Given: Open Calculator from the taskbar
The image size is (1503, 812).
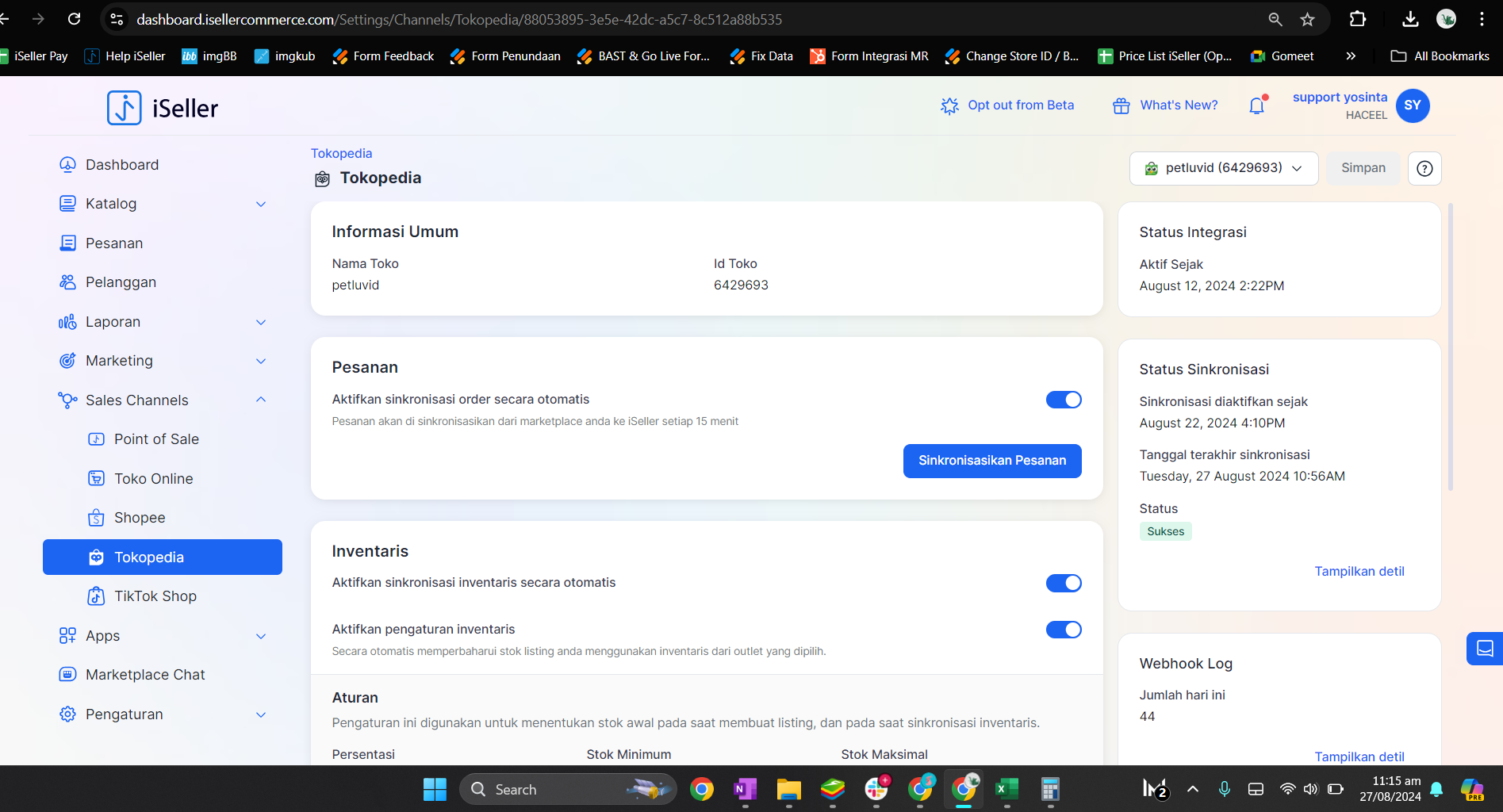Looking at the screenshot, I should pyautogui.click(x=1050, y=789).
